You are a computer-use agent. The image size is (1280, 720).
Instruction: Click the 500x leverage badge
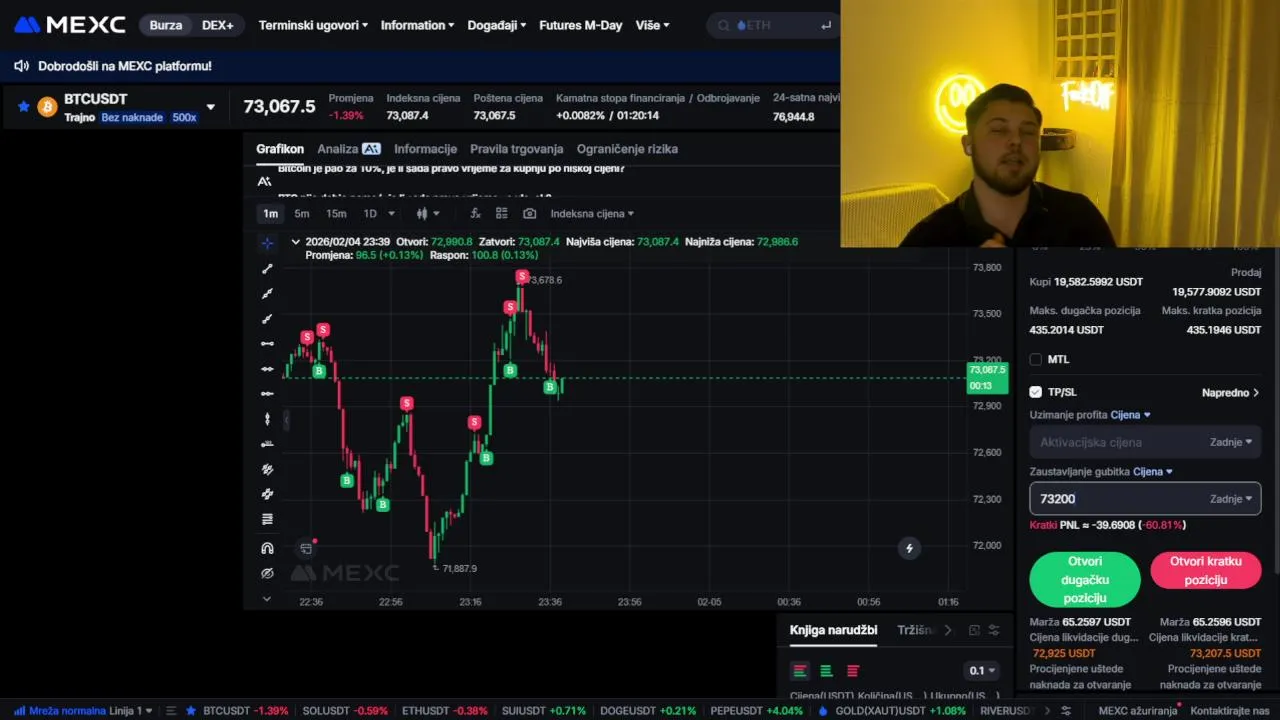point(184,117)
